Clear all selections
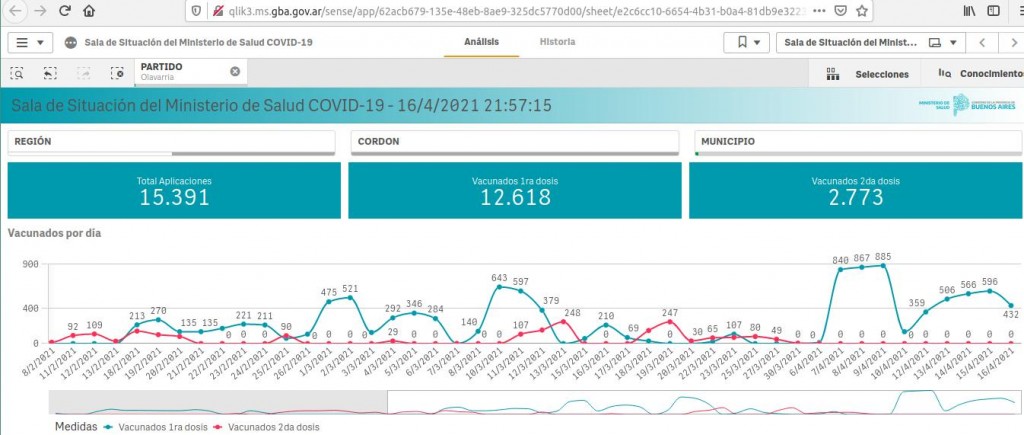Image resolution: width=1024 pixels, height=435 pixels. (x=117, y=73)
